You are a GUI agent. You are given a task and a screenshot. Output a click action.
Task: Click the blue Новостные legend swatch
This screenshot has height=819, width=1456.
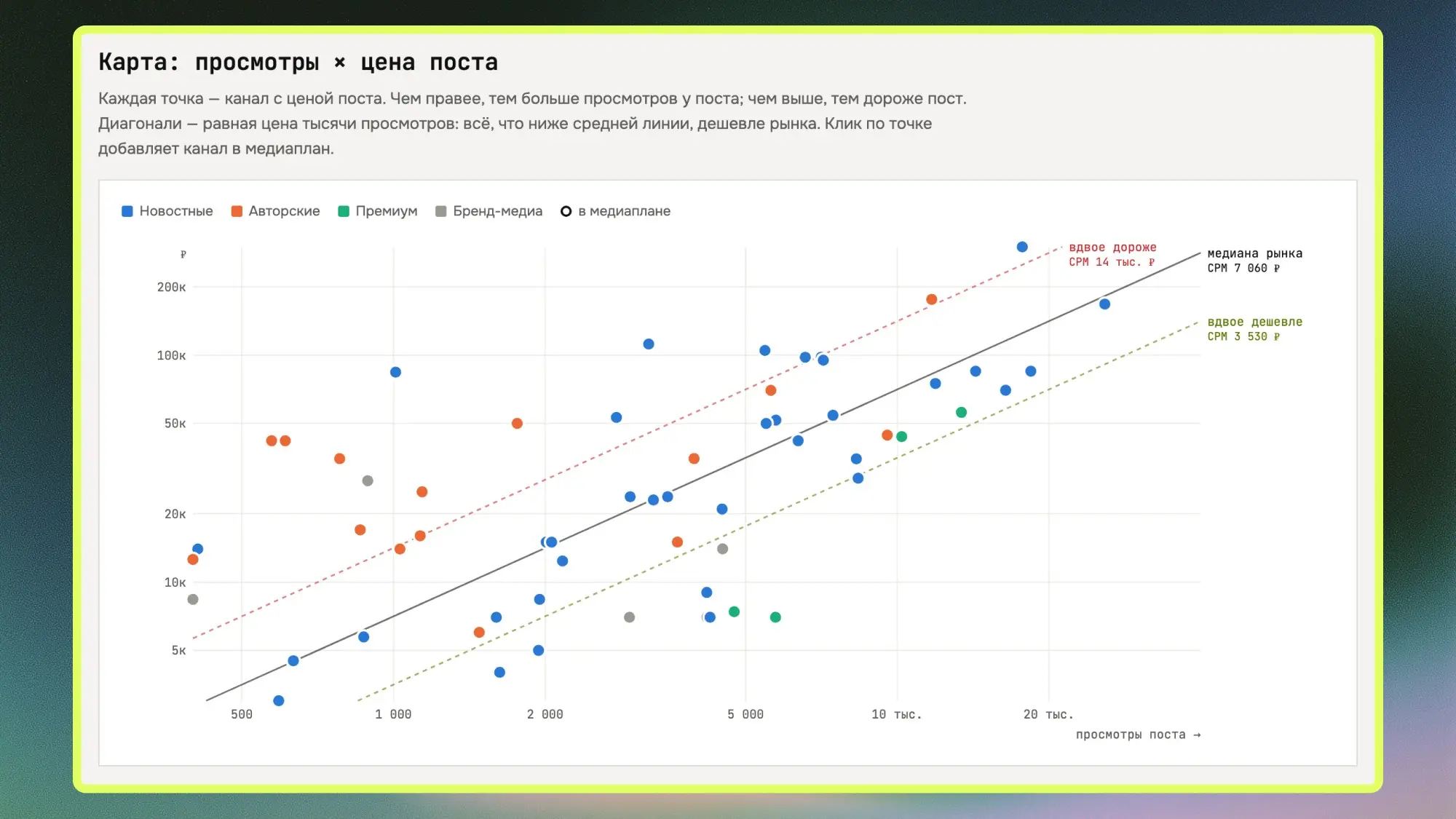[127, 211]
